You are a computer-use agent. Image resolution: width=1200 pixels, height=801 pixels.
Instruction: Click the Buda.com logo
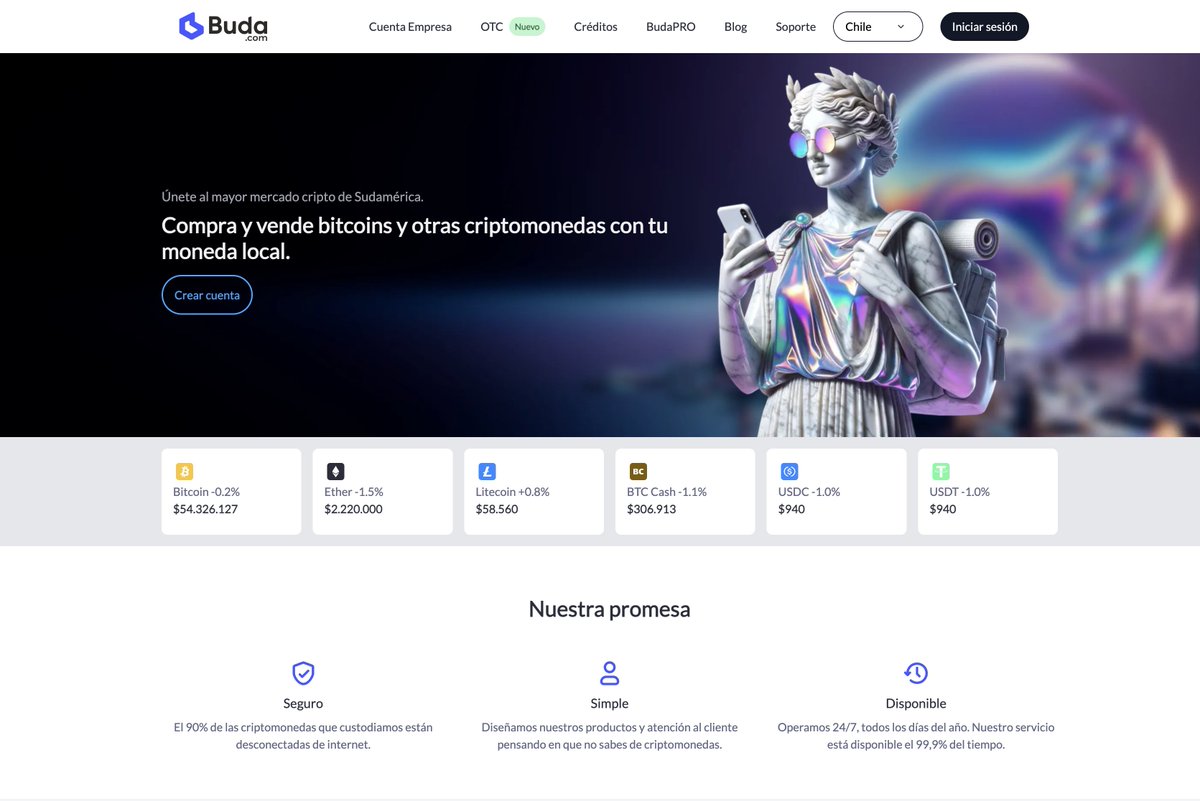(223, 26)
